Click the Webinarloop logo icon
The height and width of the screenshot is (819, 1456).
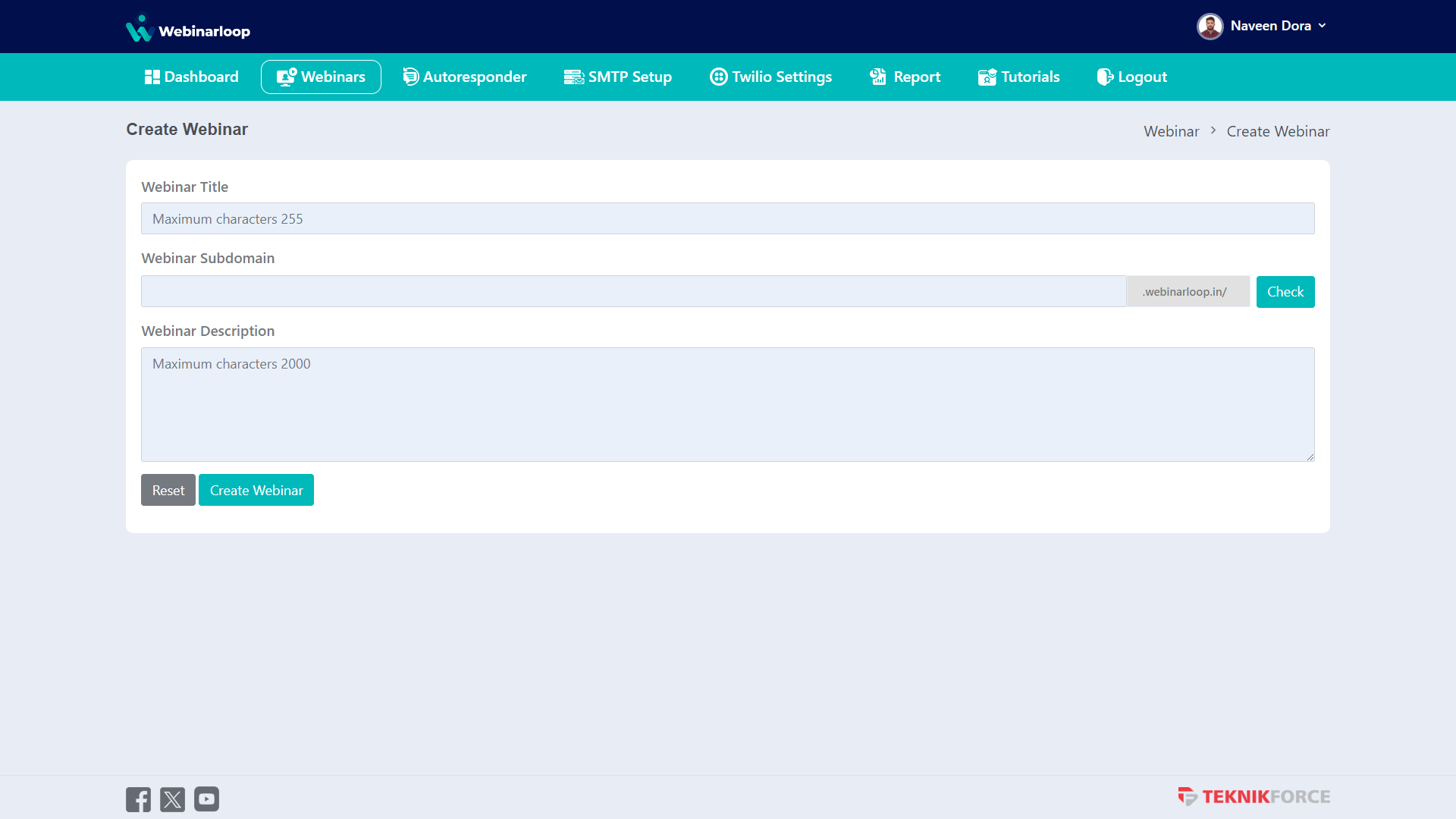[140, 29]
